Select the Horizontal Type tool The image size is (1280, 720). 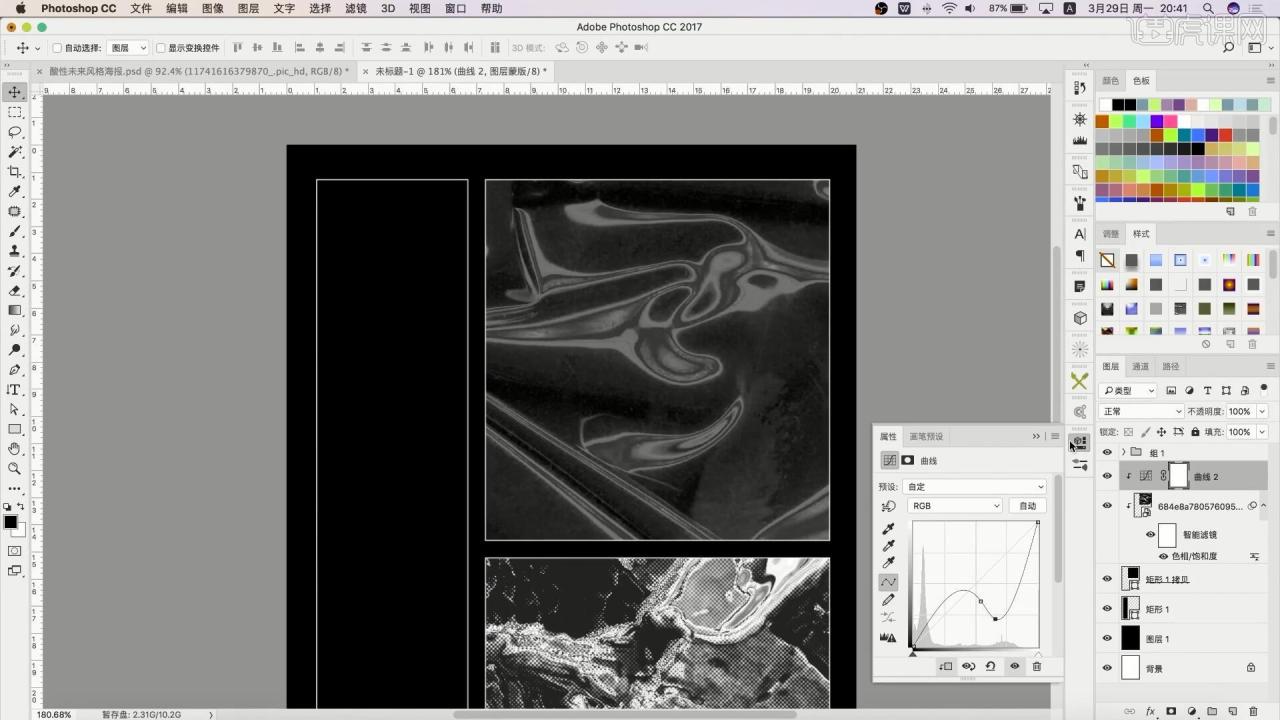pos(15,389)
